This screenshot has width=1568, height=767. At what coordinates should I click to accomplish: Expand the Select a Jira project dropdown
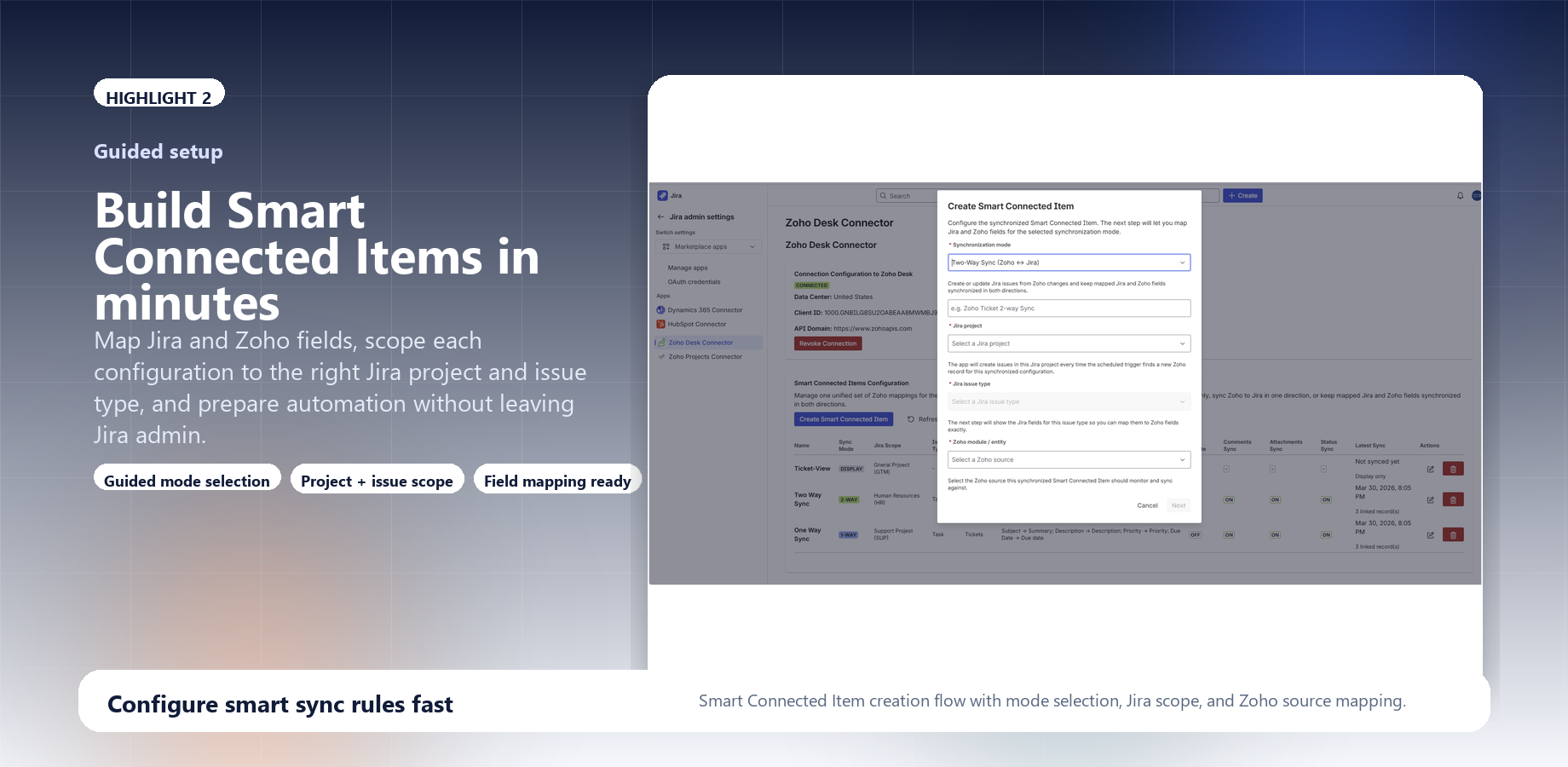(x=1069, y=343)
